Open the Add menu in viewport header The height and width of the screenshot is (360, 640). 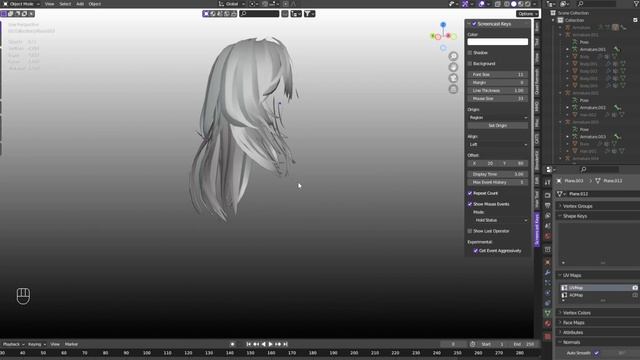tap(80, 4)
